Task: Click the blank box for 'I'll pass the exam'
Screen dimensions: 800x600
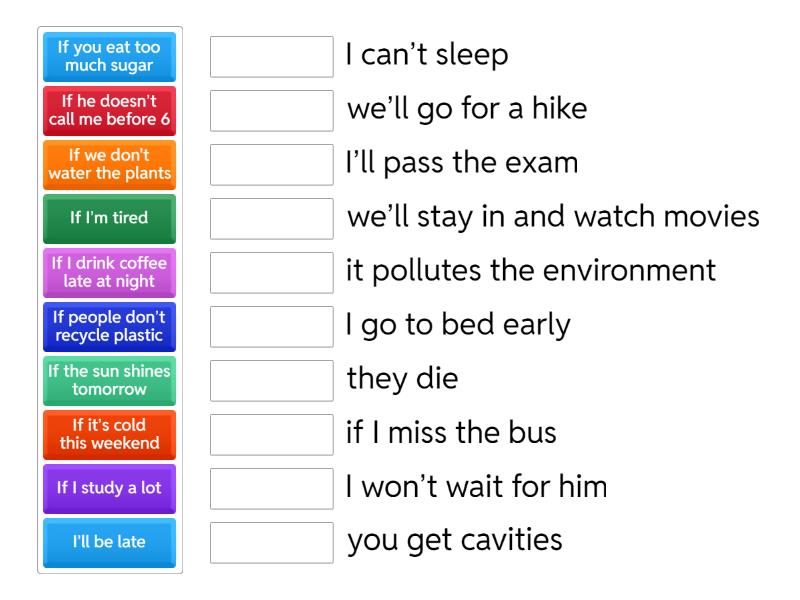Action: point(272,165)
